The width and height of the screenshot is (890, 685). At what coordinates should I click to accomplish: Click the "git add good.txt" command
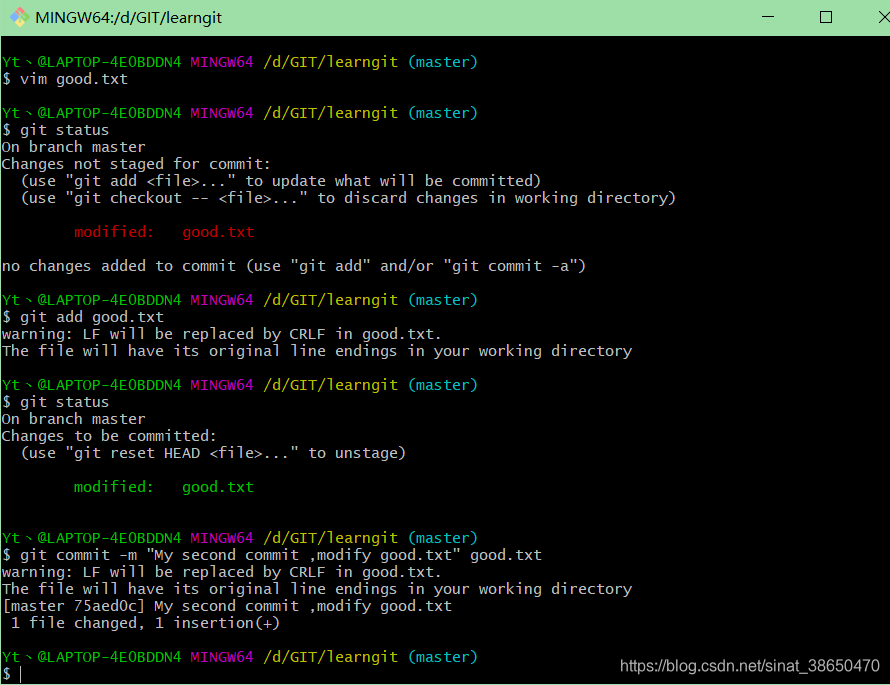(x=83, y=317)
